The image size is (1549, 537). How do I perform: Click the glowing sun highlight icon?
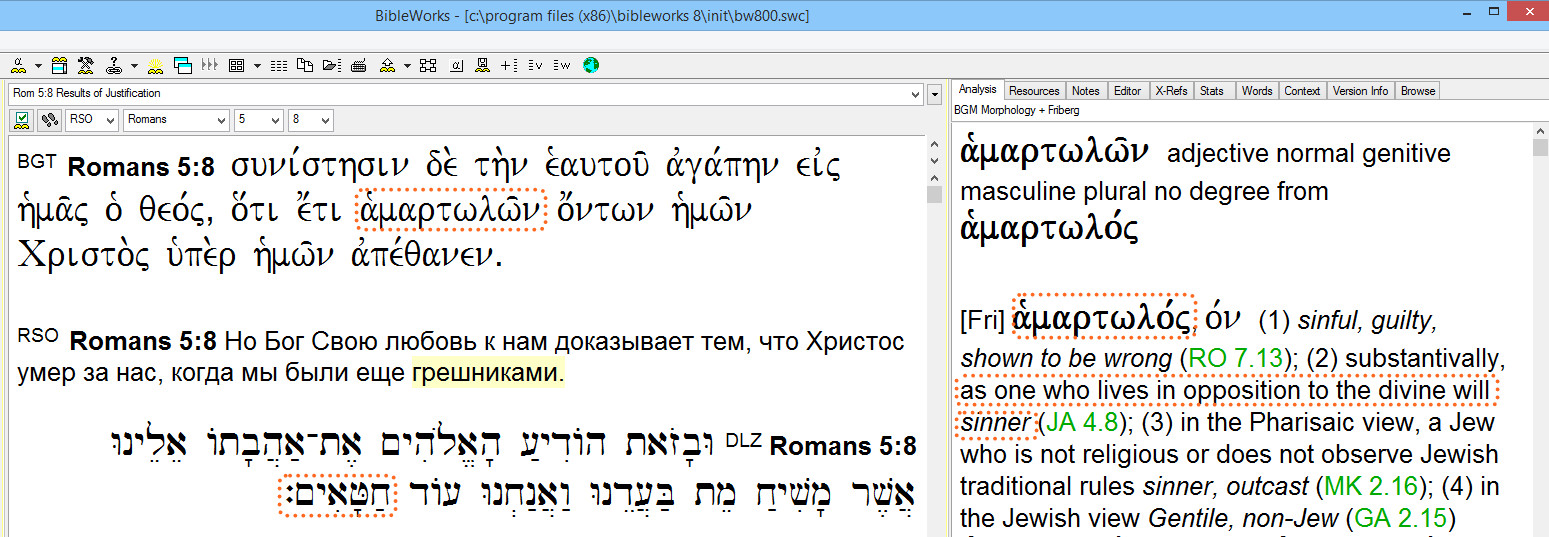coord(155,66)
